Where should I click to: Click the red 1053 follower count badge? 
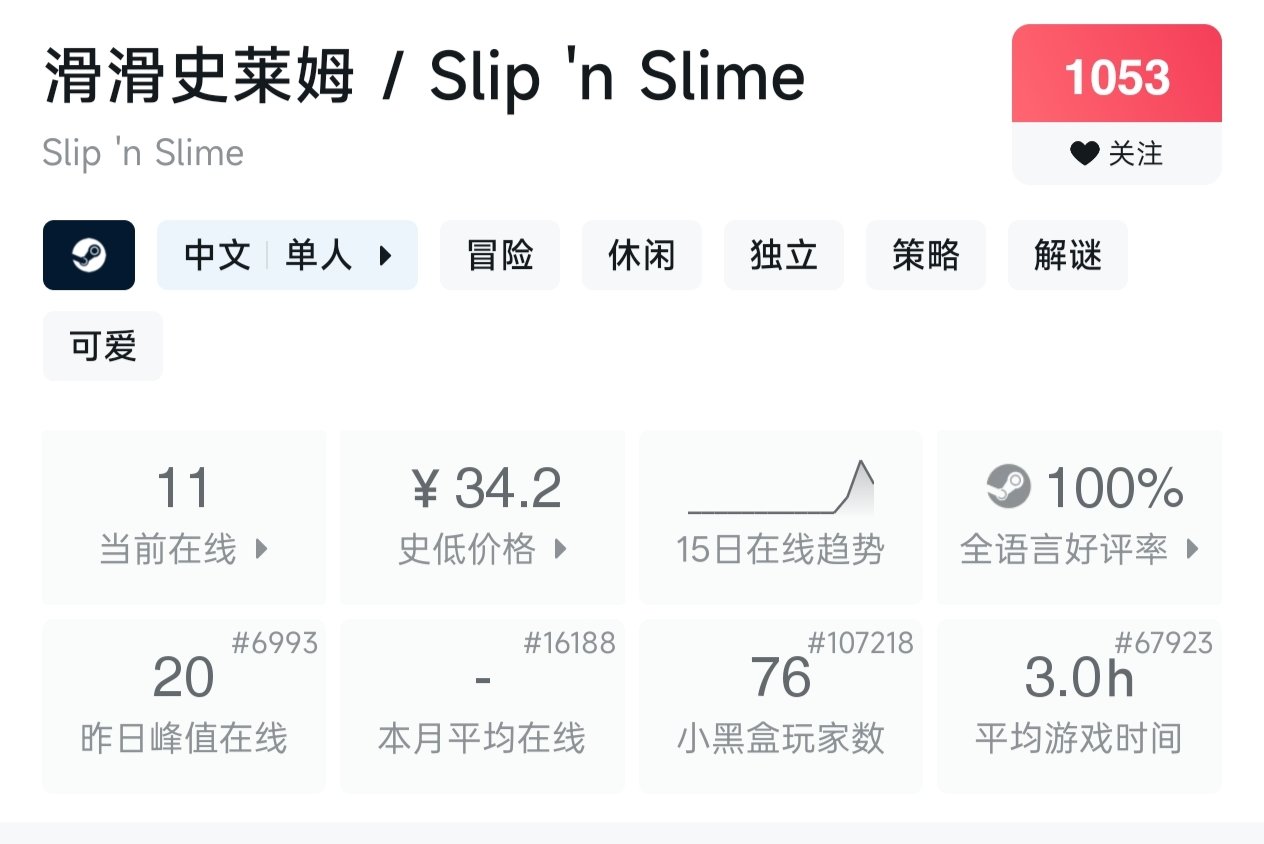pos(1117,75)
